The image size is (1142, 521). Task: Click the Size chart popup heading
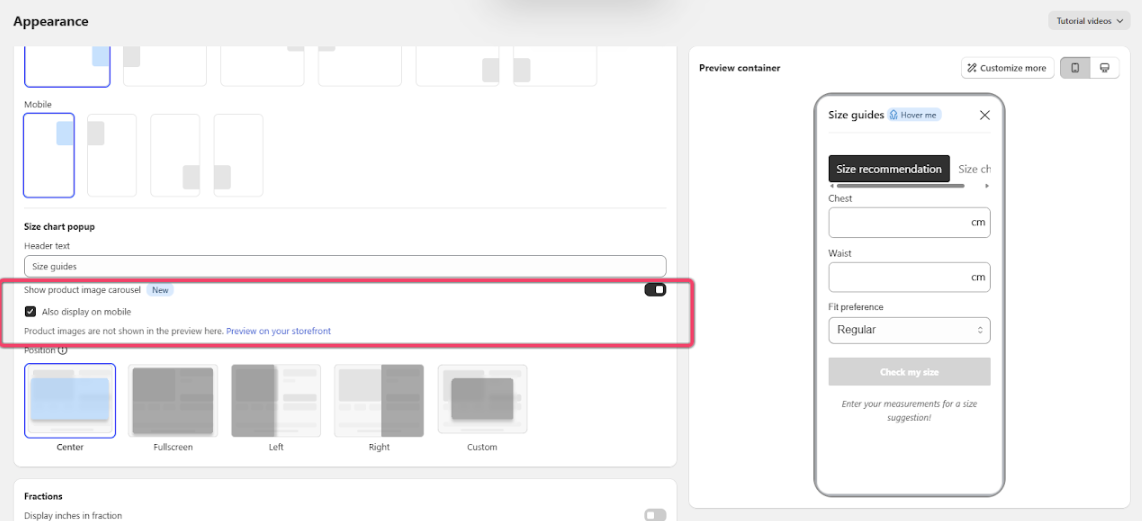pos(60,227)
